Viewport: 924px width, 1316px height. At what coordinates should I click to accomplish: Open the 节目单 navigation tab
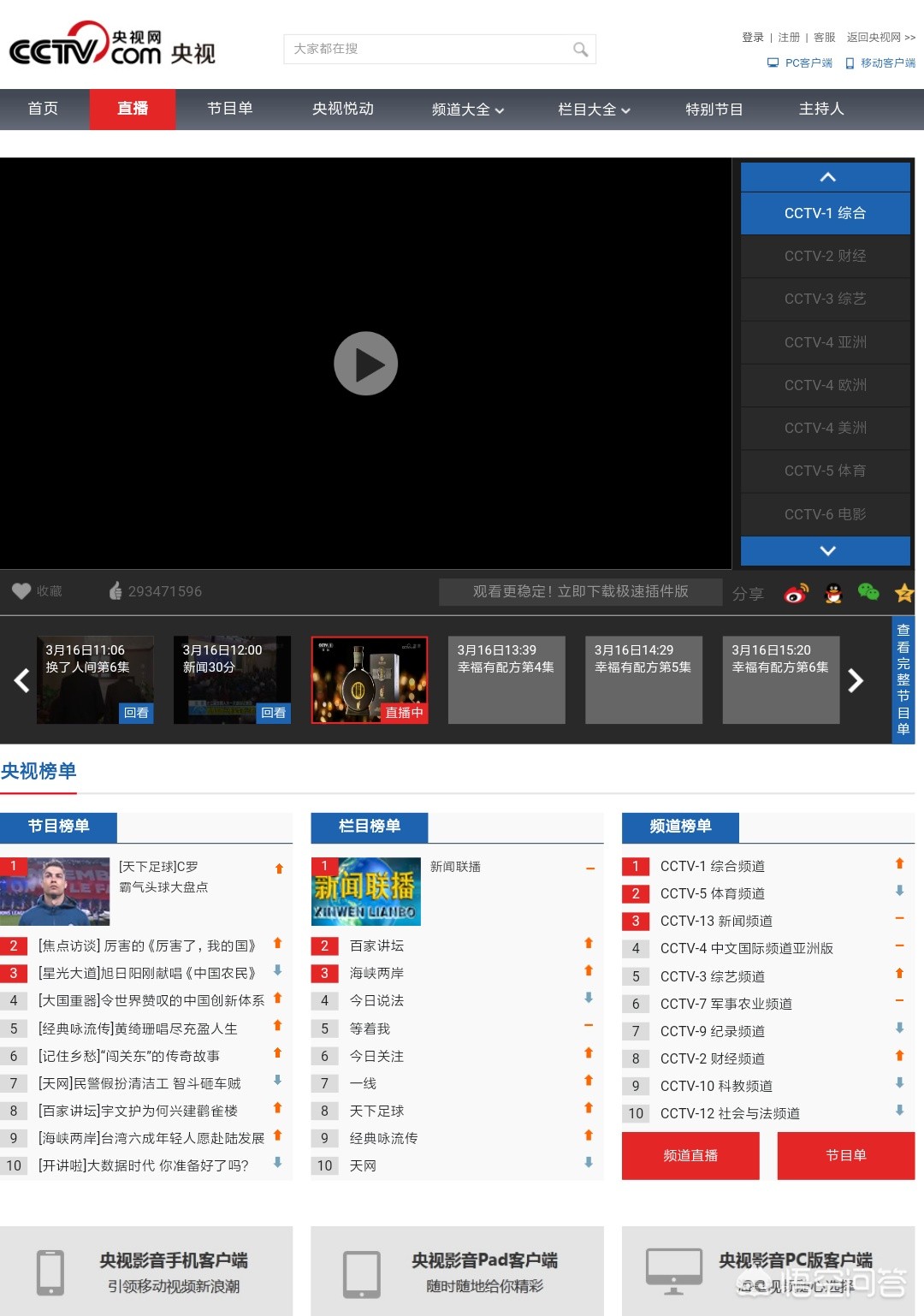point(229,109)
